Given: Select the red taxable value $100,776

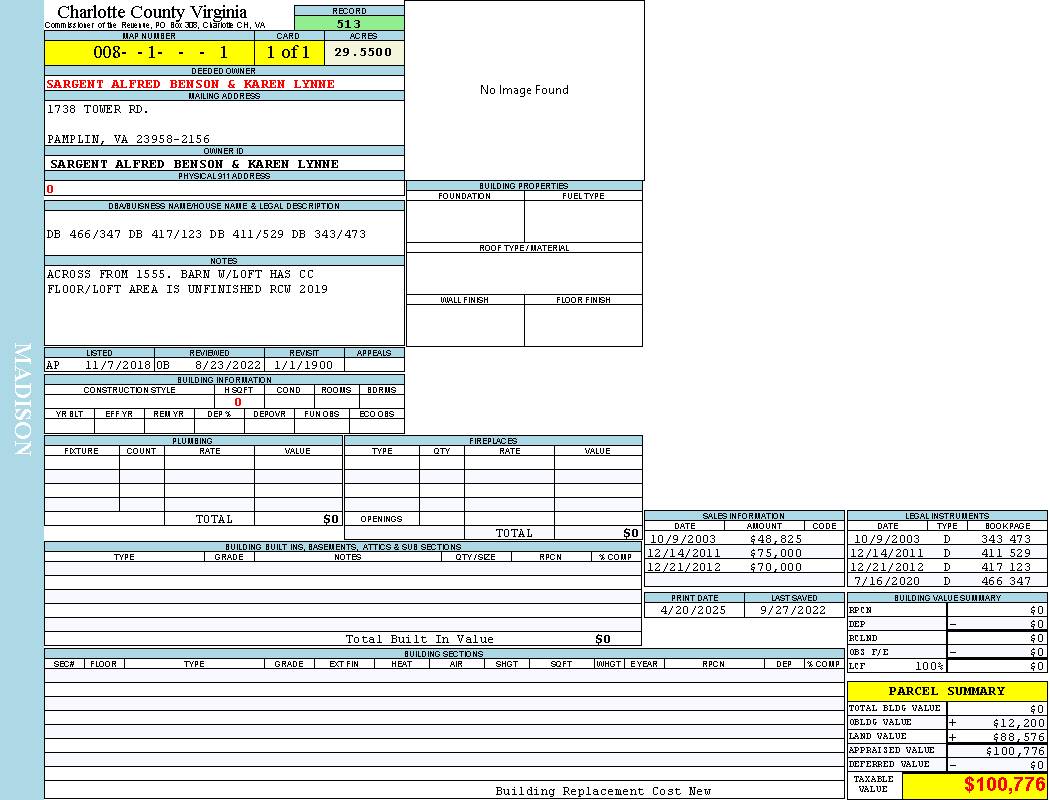Looking at the screenshot, I should click(x=1004, y=786).
